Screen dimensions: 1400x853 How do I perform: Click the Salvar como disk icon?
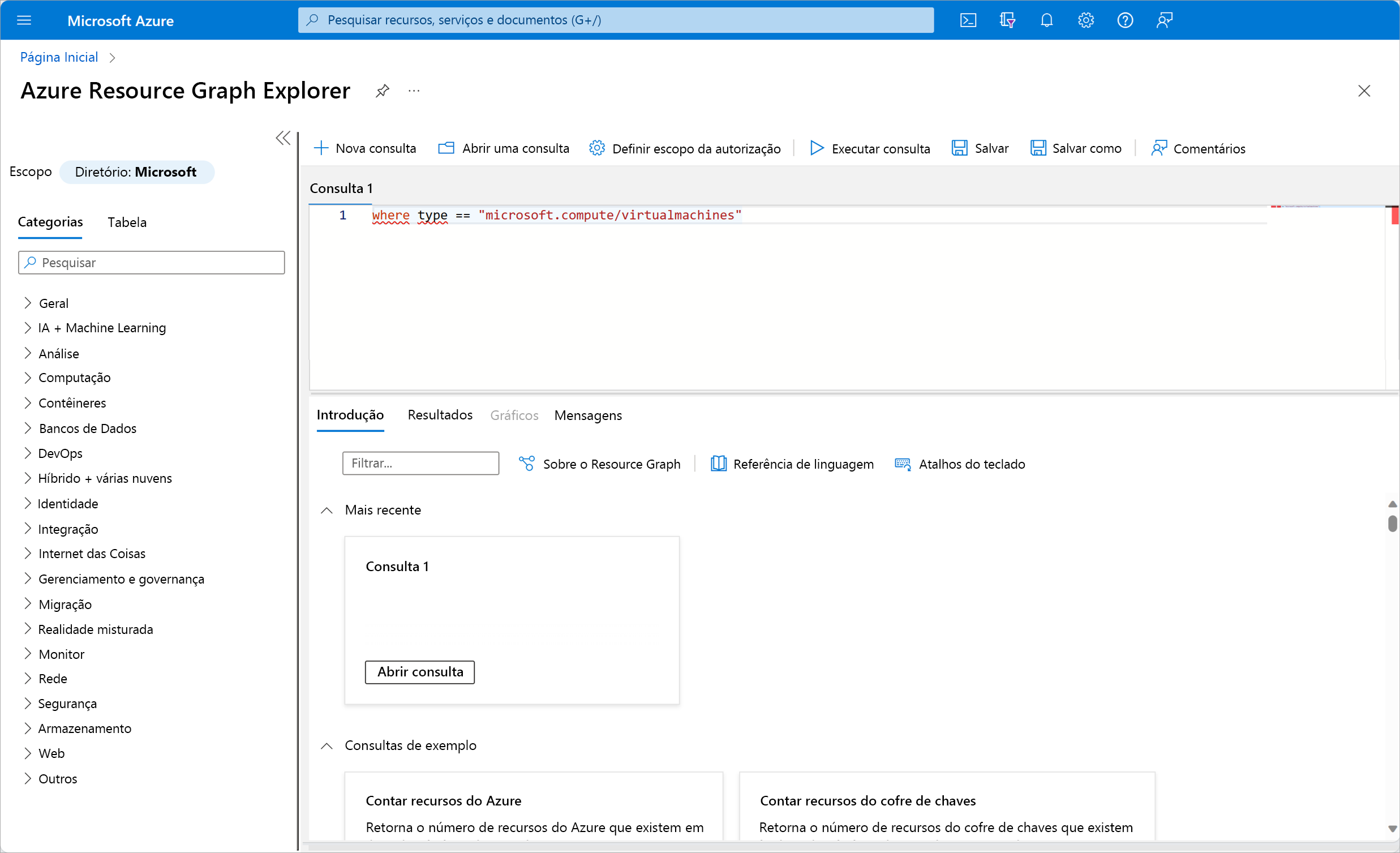[1037, 148]
